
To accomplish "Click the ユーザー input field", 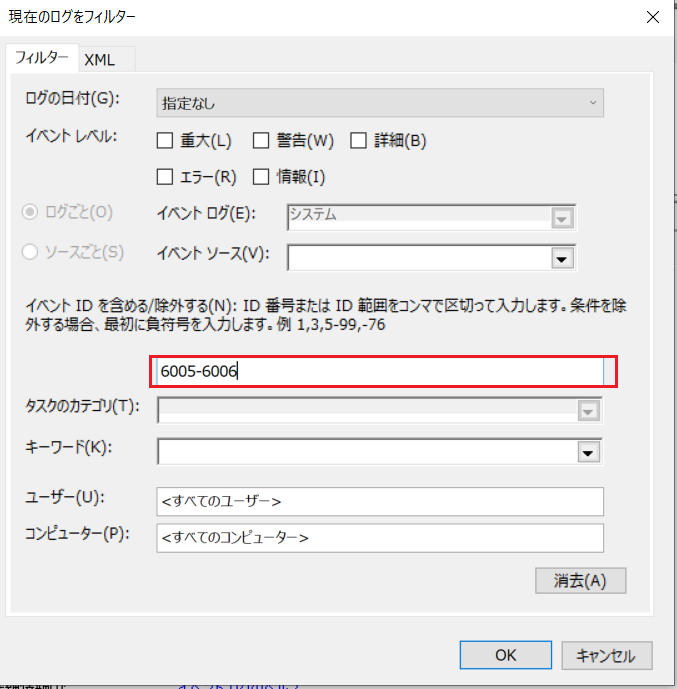I will [380, 501].
